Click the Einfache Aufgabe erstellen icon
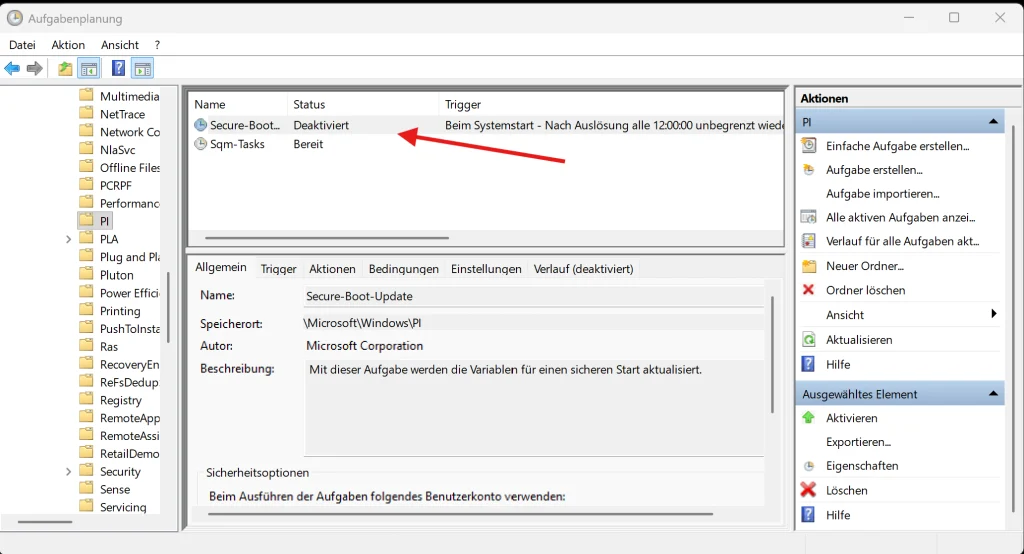Image resolution: width=1024 pixels, height=554 pixels. [x=808, y=146]
